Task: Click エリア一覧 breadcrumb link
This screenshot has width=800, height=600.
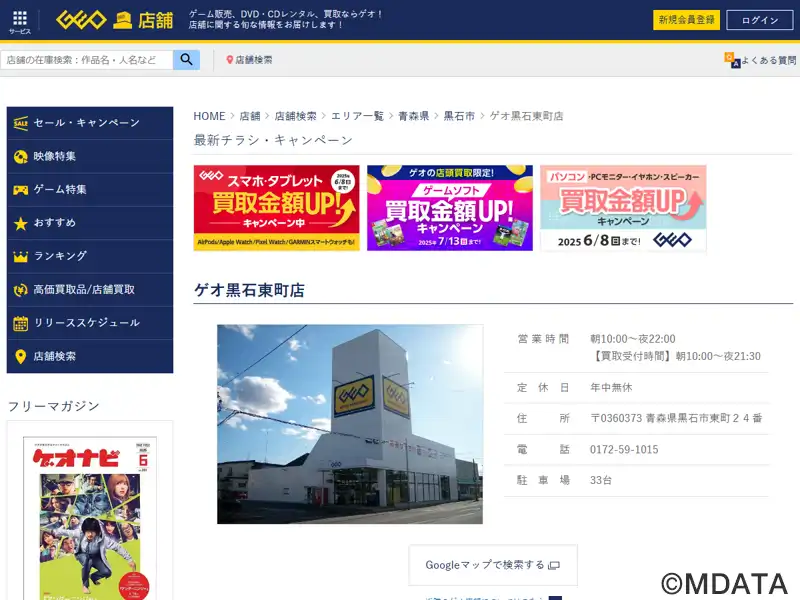Action: [x=357, y=116]
